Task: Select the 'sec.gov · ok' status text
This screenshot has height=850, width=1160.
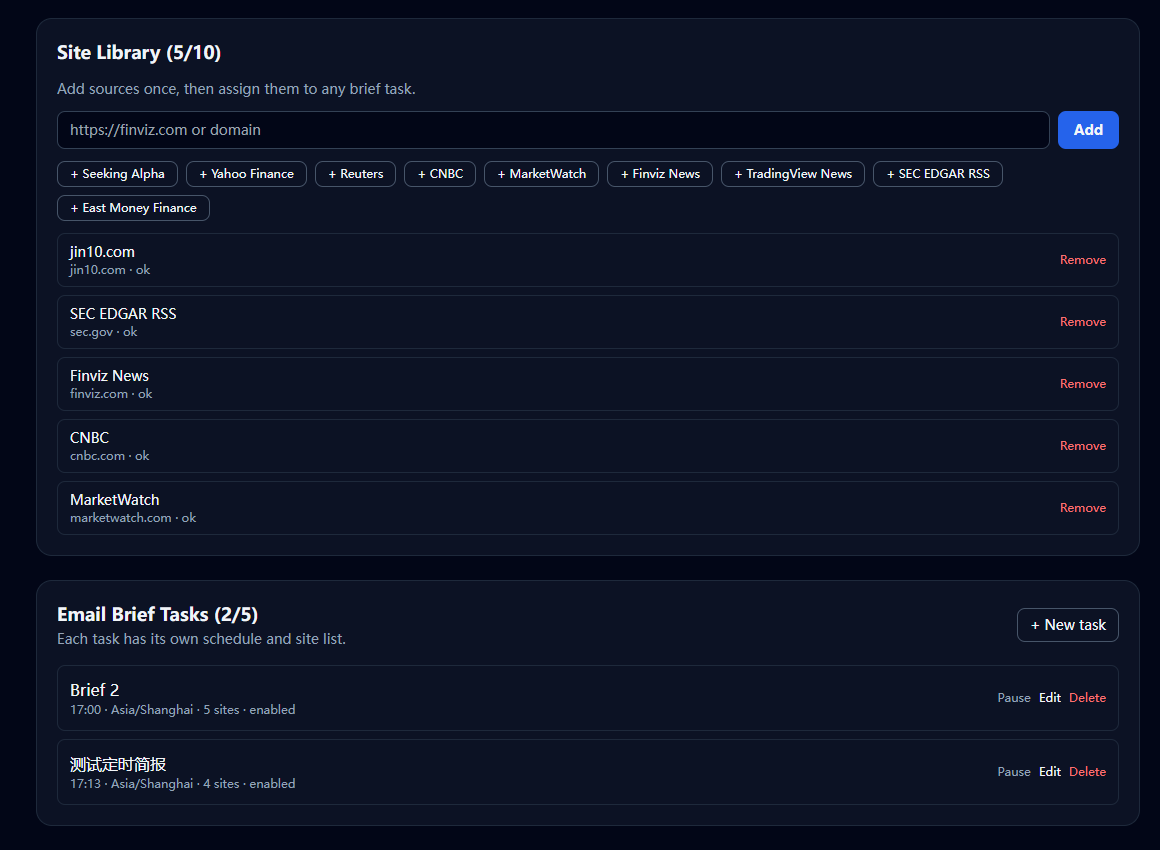Action: [x=104, y=332]
